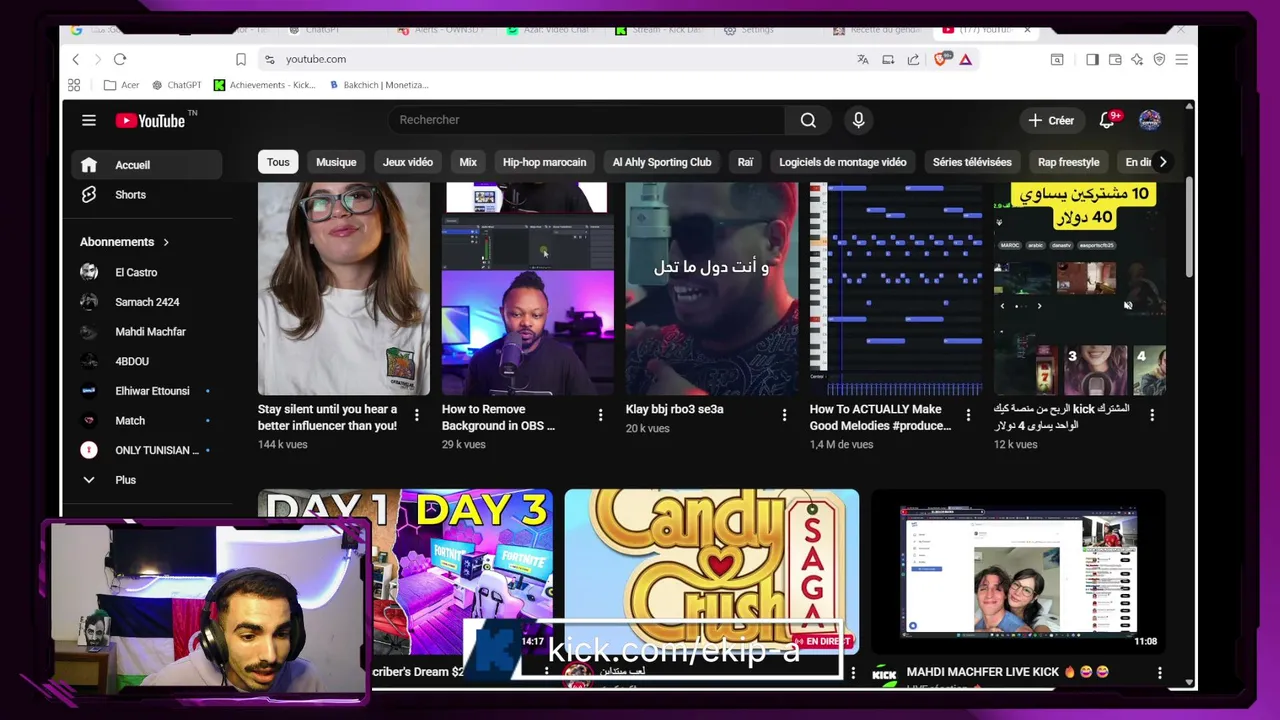Start voice search with microphone icon
Viewport: 1280px width, 720px height.
[858, 120]
